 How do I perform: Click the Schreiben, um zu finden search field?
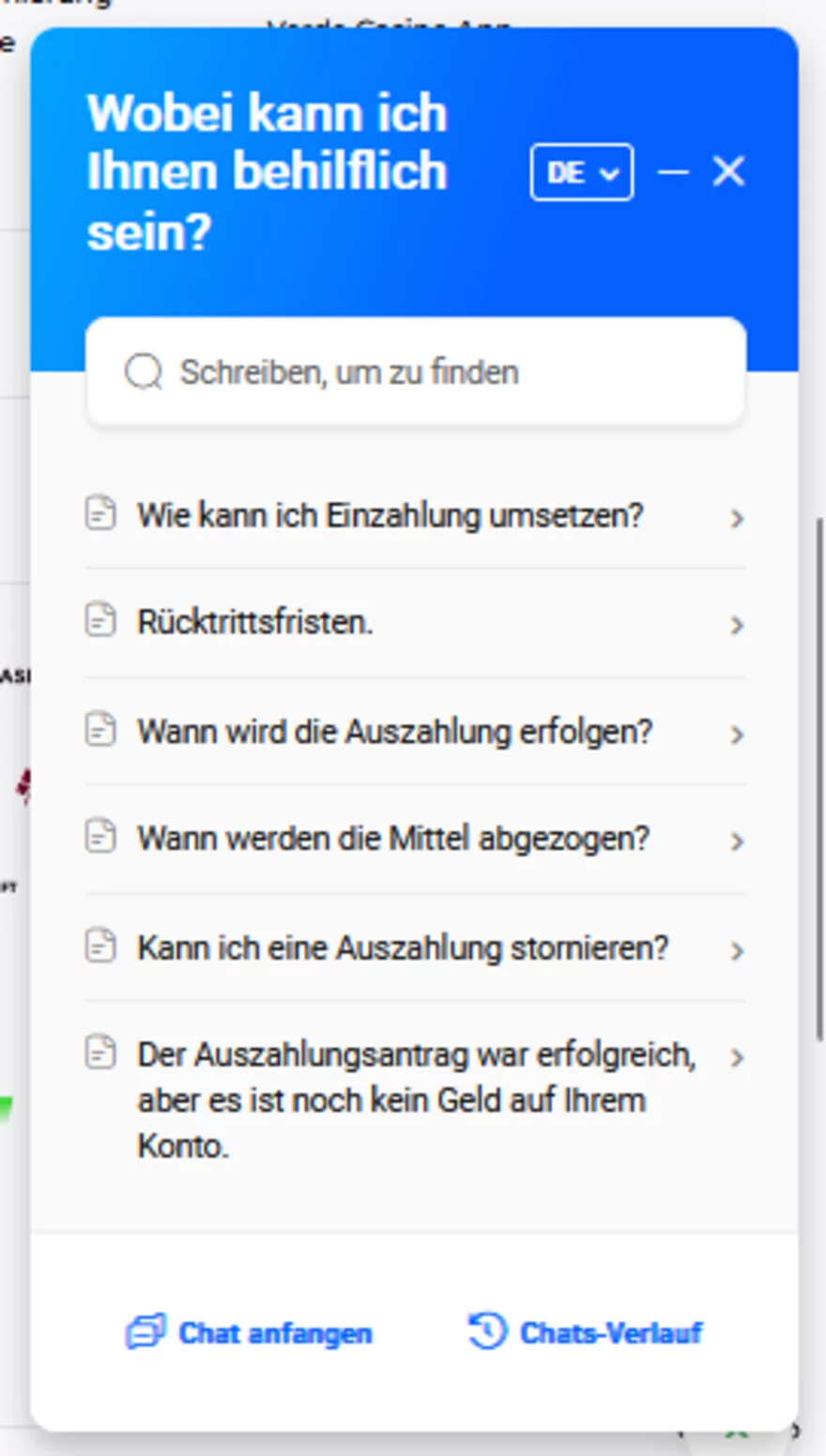point(416,372)
